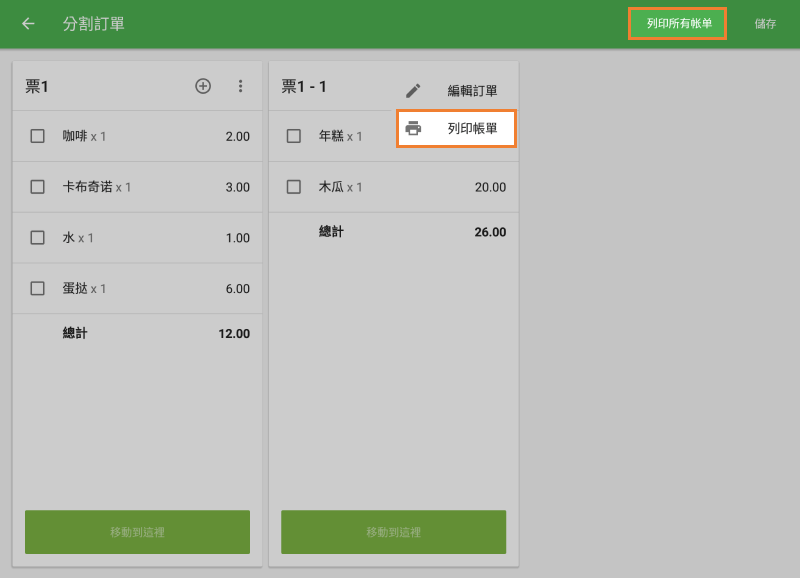Select the 水 item checkbox
Viewport: 800px width, 578px height.
pyautogui.click(x=37, y=238)
